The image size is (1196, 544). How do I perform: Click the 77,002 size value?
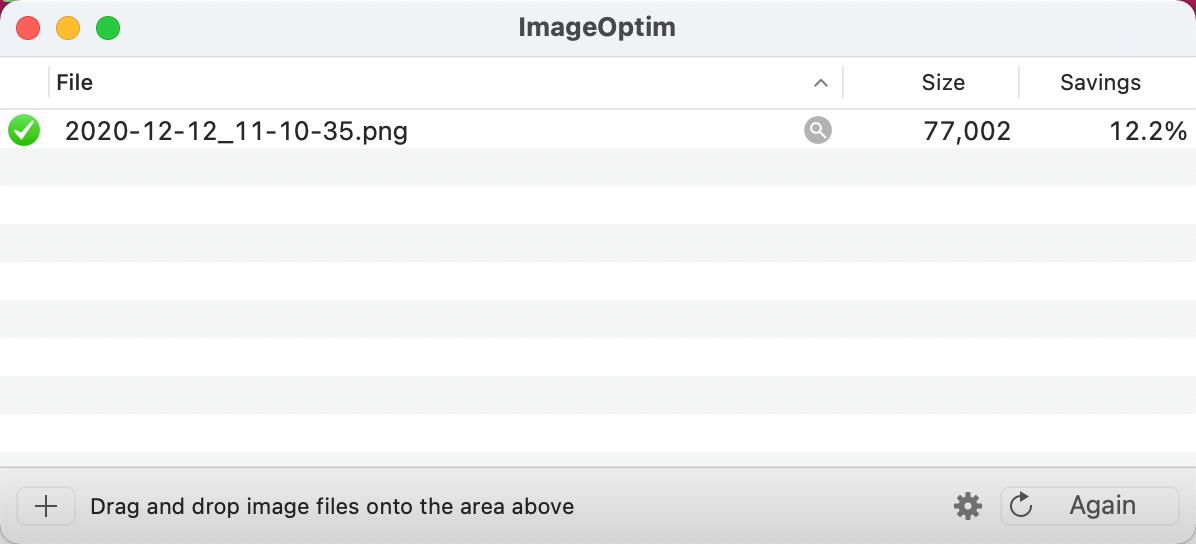[x=966, y=131]
